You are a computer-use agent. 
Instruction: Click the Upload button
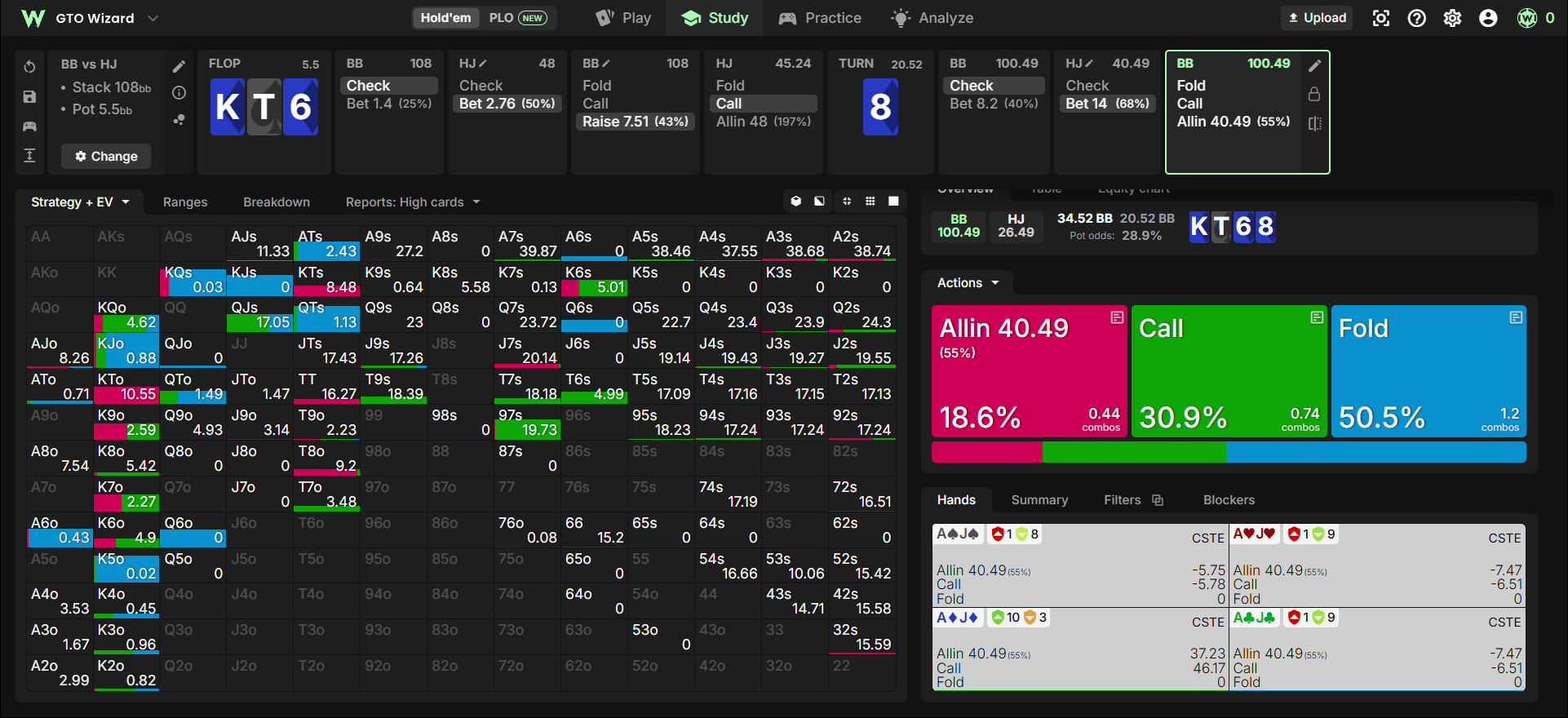(x=1317, y=18)
